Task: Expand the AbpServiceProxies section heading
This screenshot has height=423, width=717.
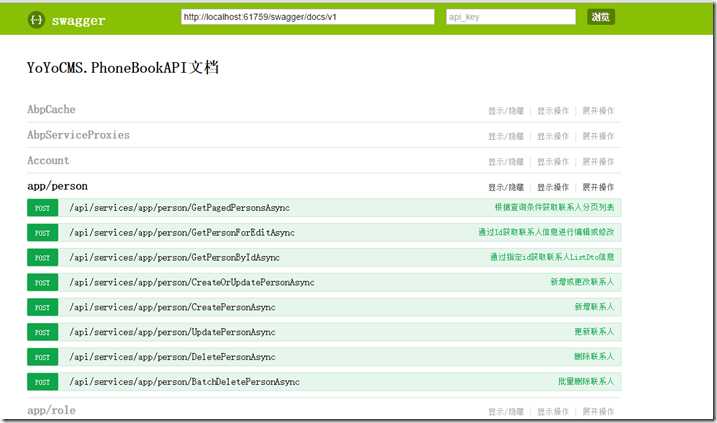Action: click(78, 135)
